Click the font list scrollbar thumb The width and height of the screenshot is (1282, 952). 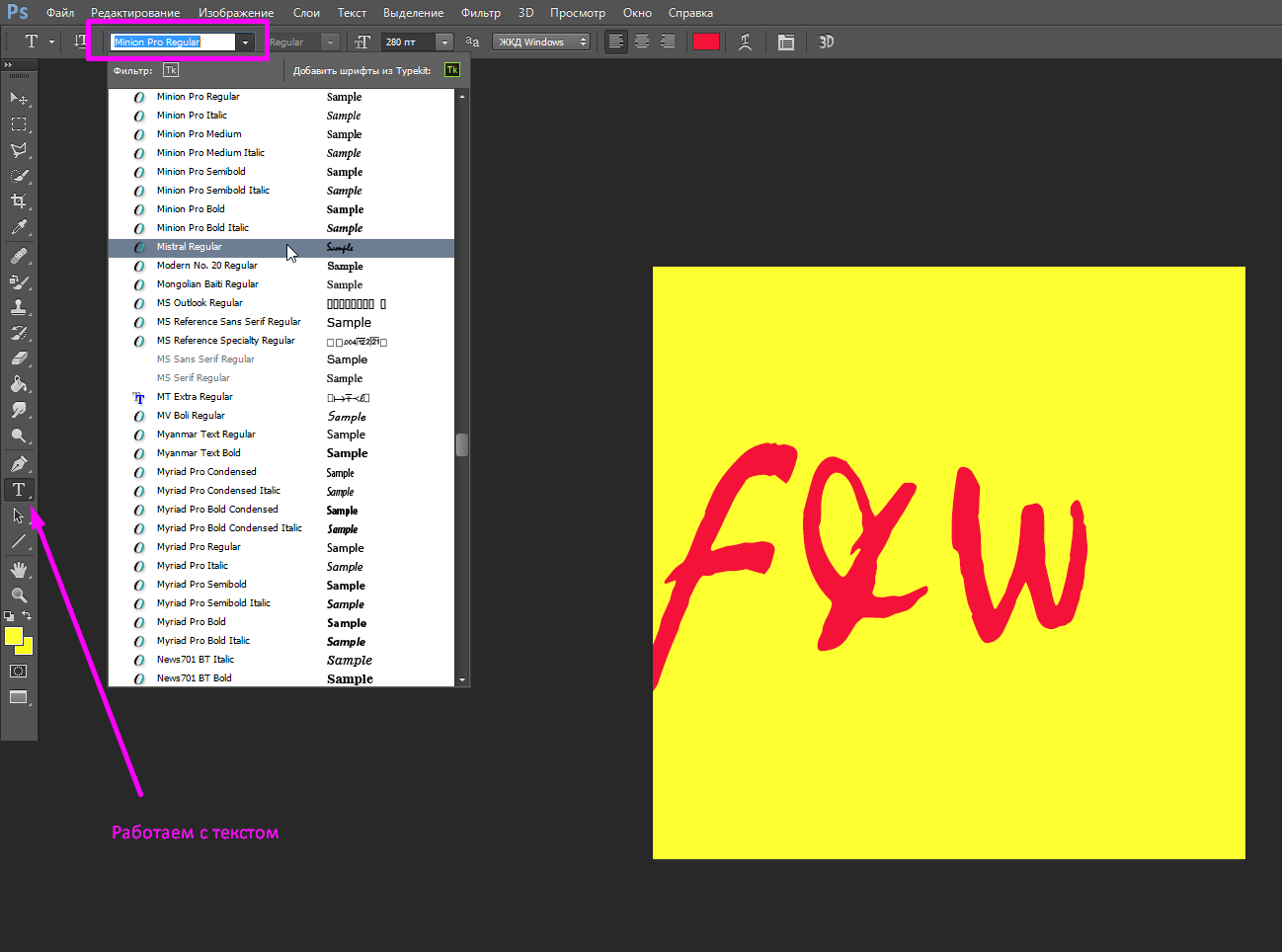[x=461, y=444]
